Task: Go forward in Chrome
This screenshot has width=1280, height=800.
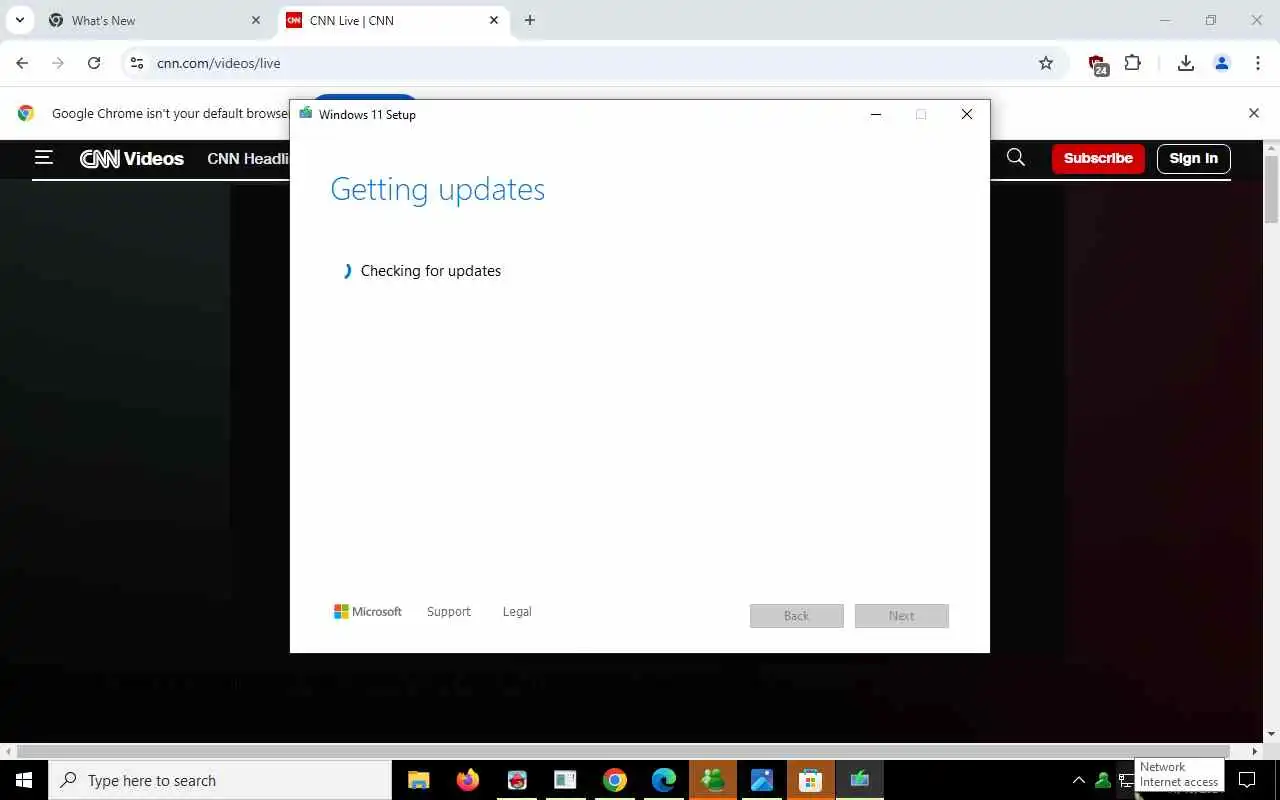Action: (58, 63)
